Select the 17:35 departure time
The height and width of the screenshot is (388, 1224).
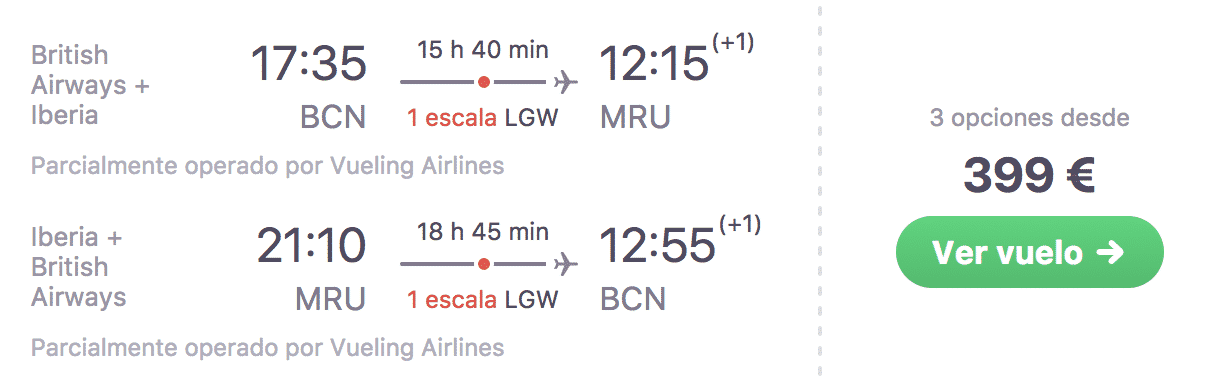309,64
